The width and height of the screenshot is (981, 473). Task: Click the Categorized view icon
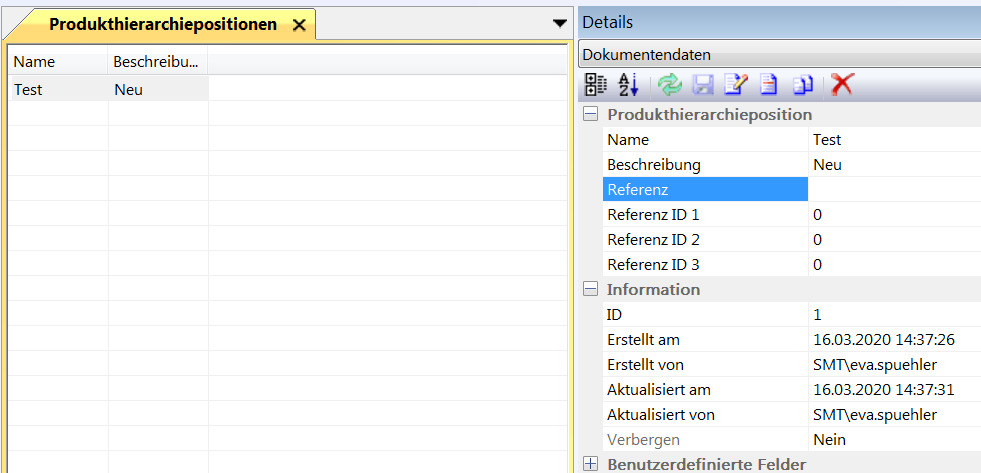[596, 85]
